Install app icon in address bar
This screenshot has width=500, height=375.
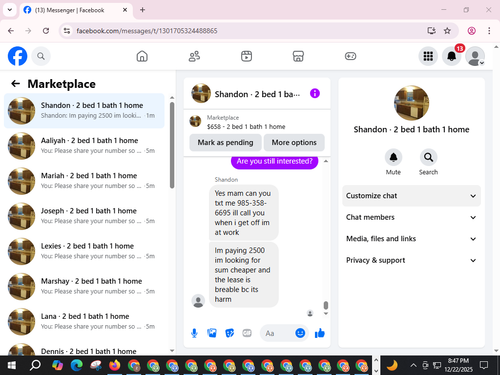click(431, 31)
